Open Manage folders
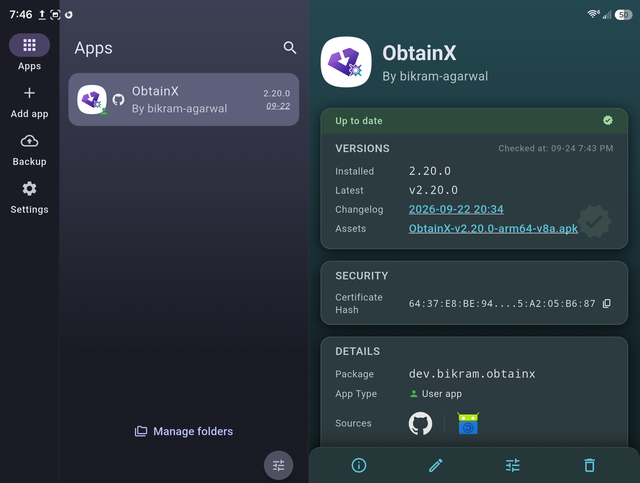The height and width of the screenshot is (483, 640). point(184,431)
